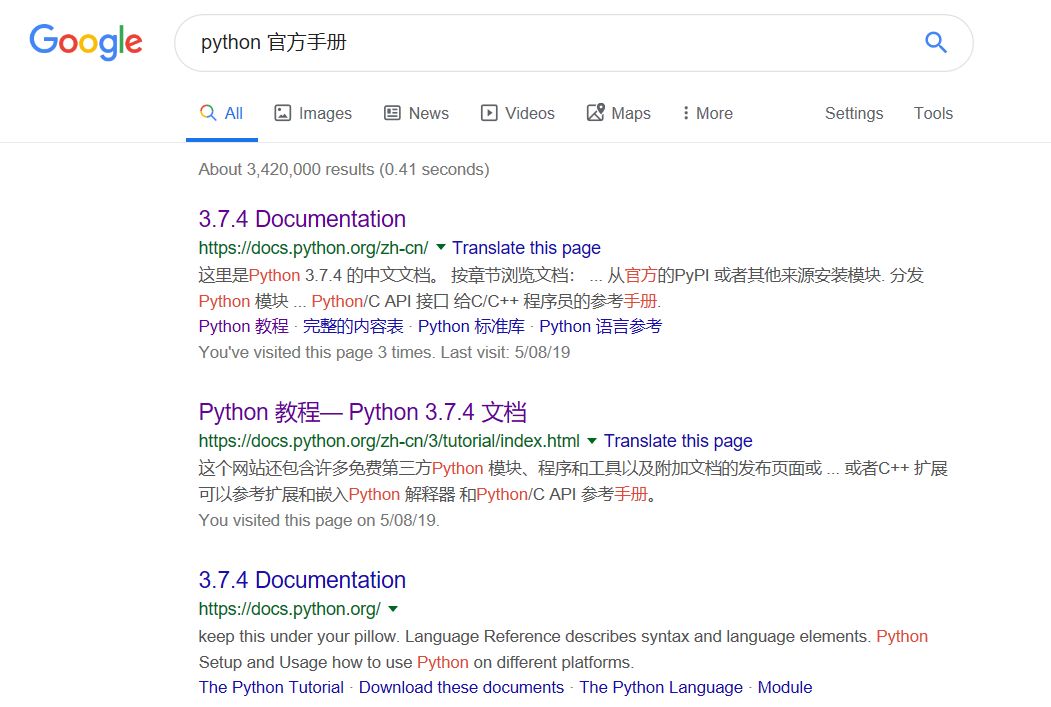Click the tutorial/index.html green URL text

point(389,441)
